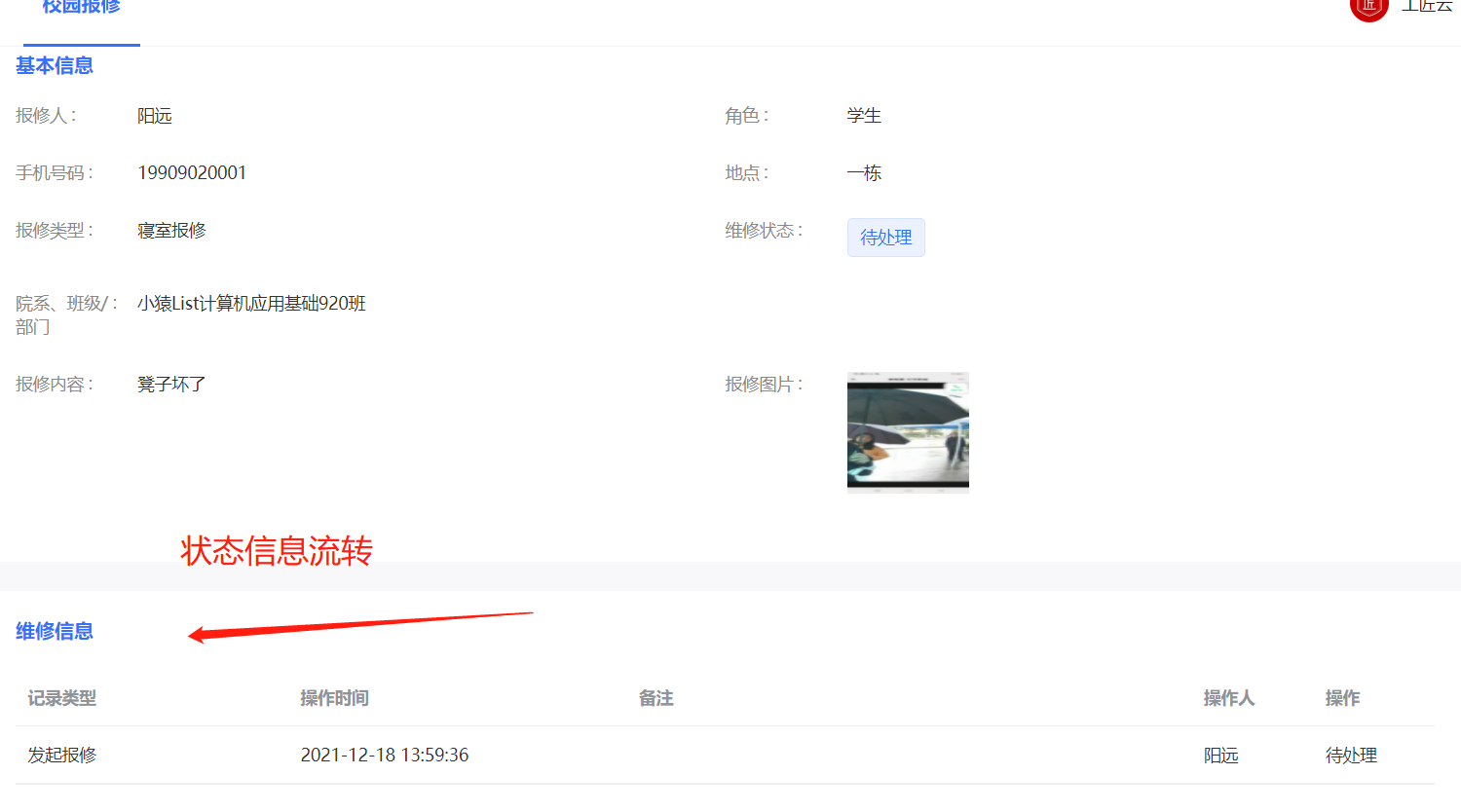Select the repair content 凳子坏了
Image resolution: width=1461 pixels, height=812 pixels.
click(x=170, y=384)
